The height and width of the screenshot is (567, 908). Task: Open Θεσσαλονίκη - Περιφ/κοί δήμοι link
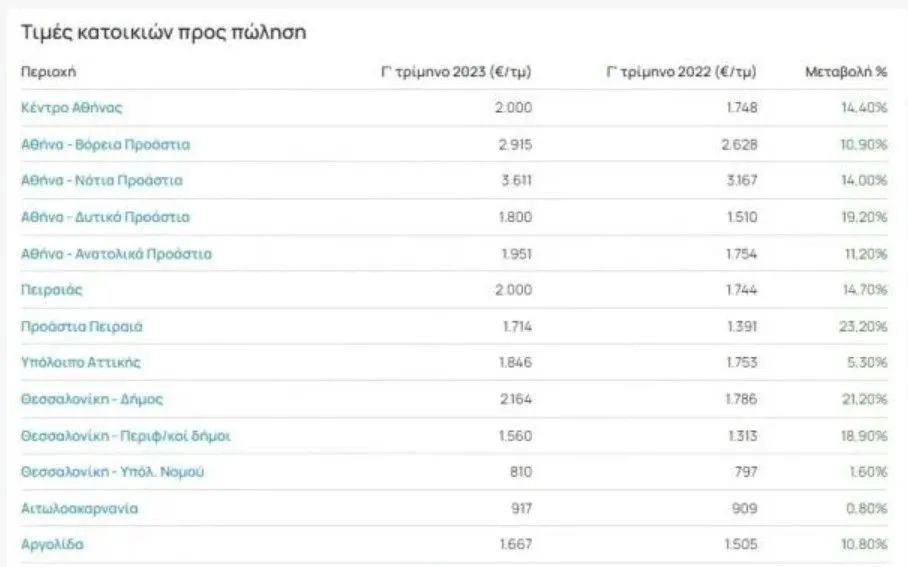click(x=126, y=436)
